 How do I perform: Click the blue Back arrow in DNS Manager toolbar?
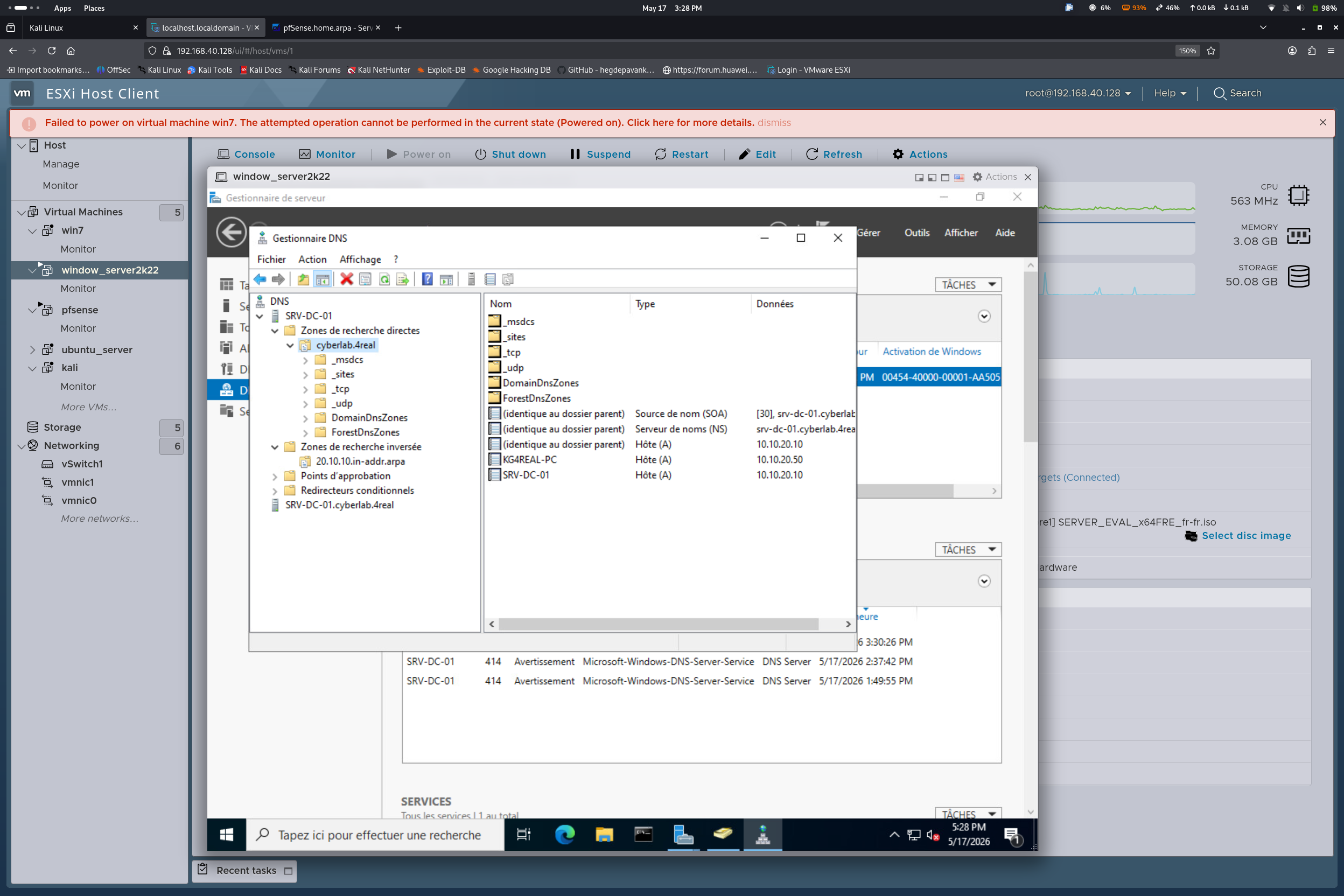[260, 279]
